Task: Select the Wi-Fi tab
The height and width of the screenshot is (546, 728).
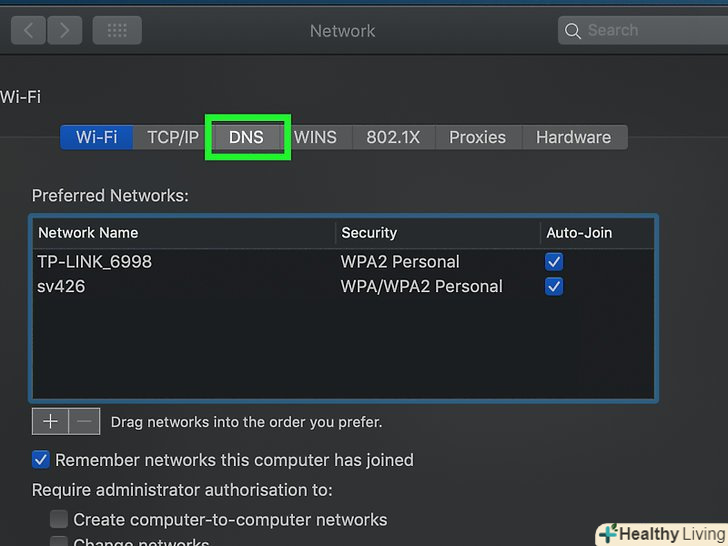Action: tap(97, 138)
